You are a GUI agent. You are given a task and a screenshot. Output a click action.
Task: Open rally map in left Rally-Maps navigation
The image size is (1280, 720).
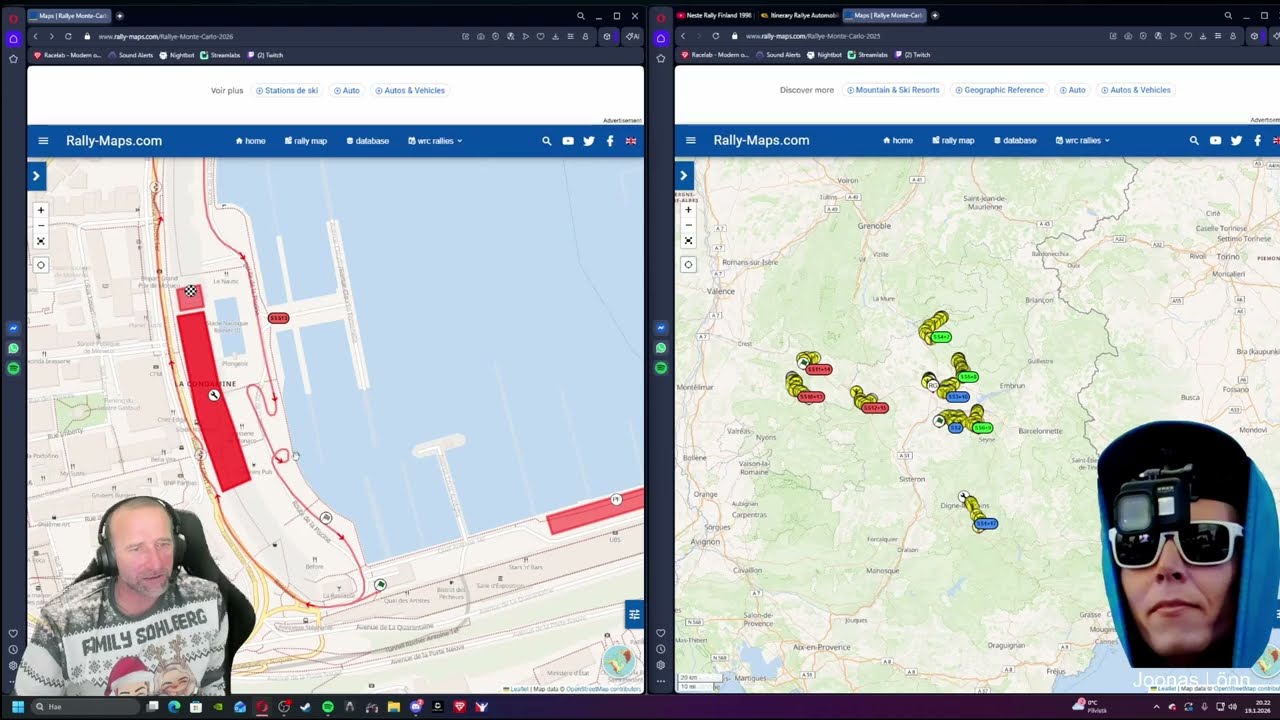pyautogui.click(x=306, y=141)
